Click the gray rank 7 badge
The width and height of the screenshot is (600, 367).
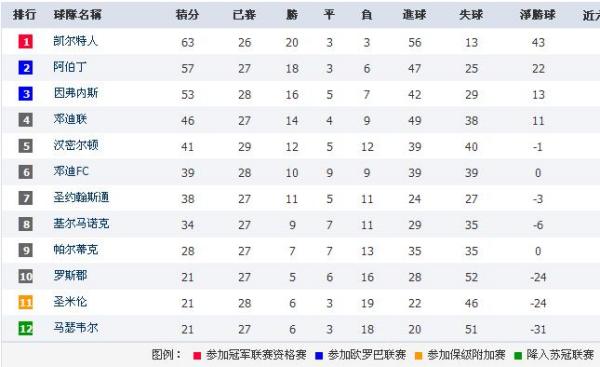pos(26,198)
